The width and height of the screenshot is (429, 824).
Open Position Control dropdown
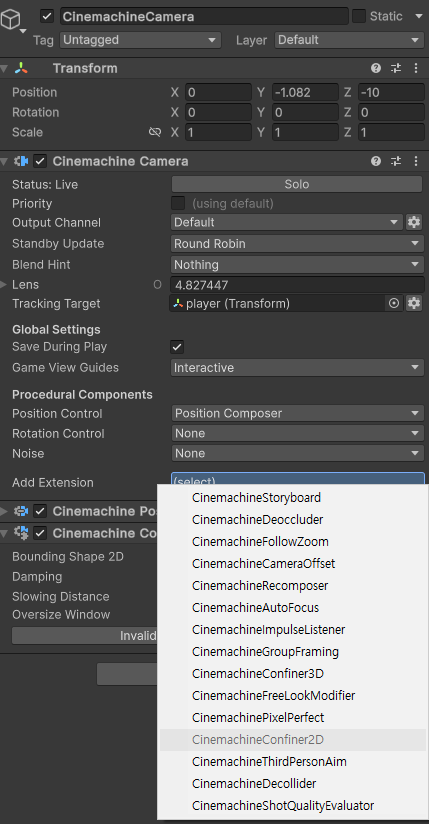tap(297, 414)
